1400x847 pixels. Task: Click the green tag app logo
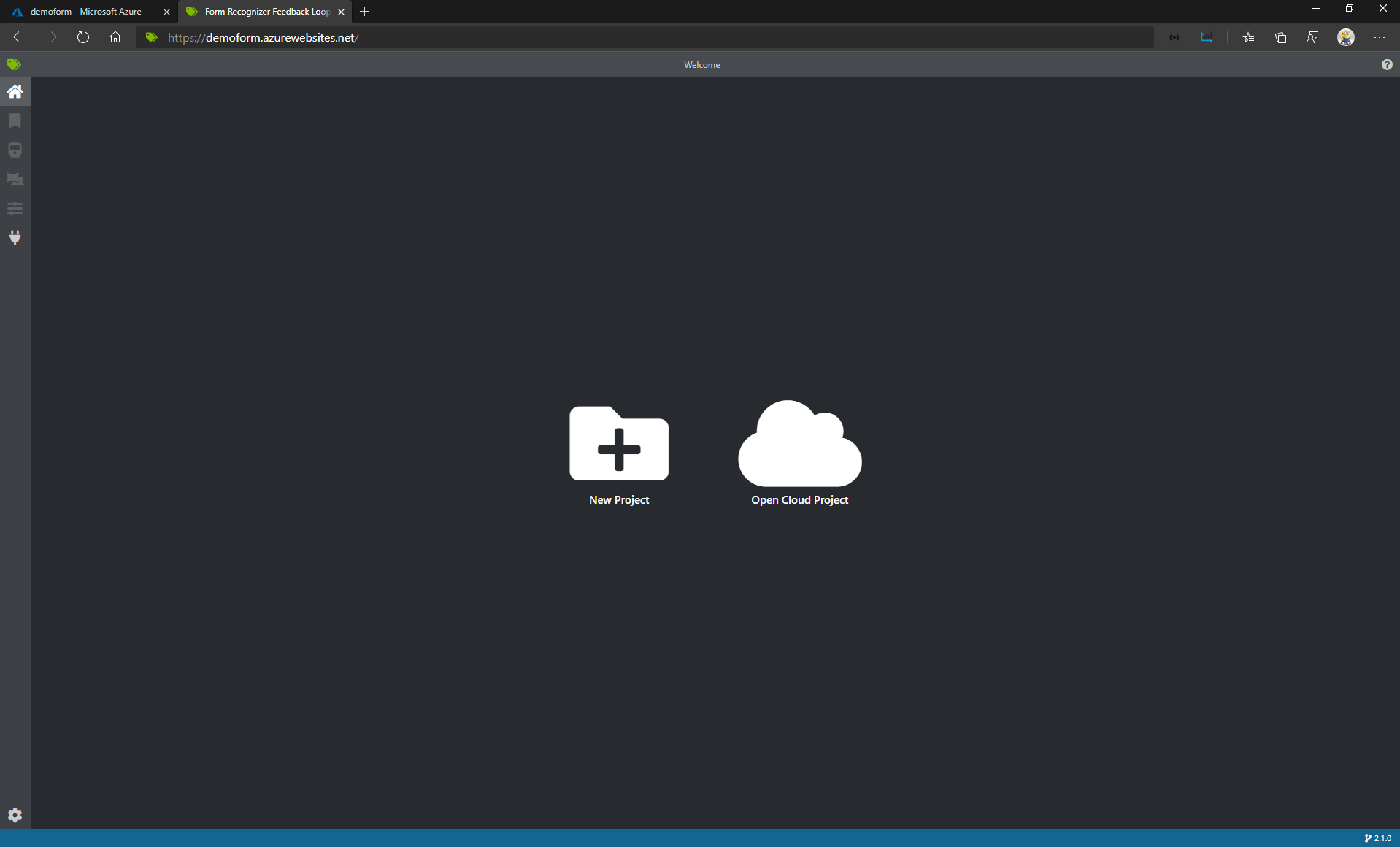[x=14, y=64]
